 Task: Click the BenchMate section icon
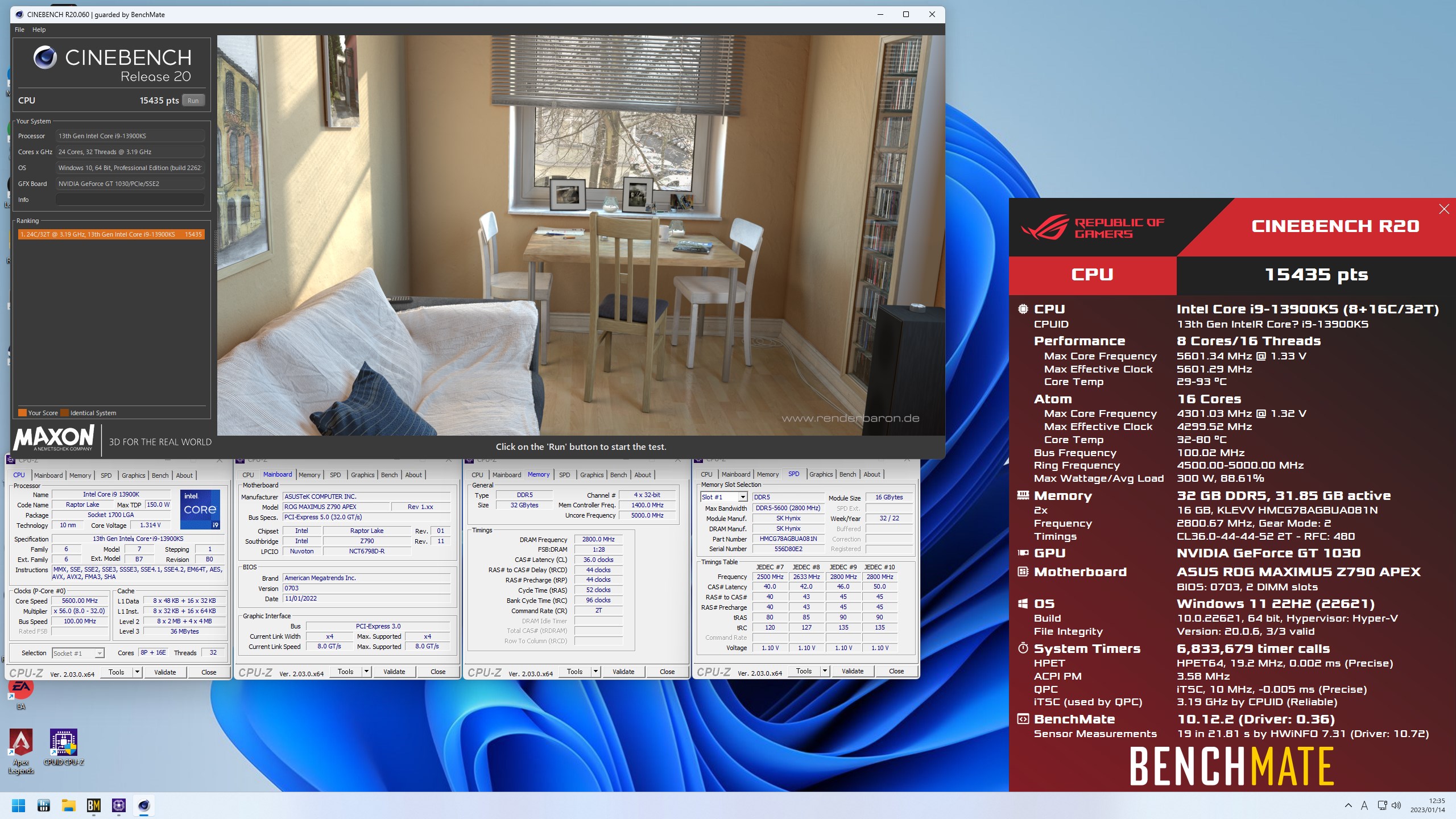click(x=1023, y=719)
